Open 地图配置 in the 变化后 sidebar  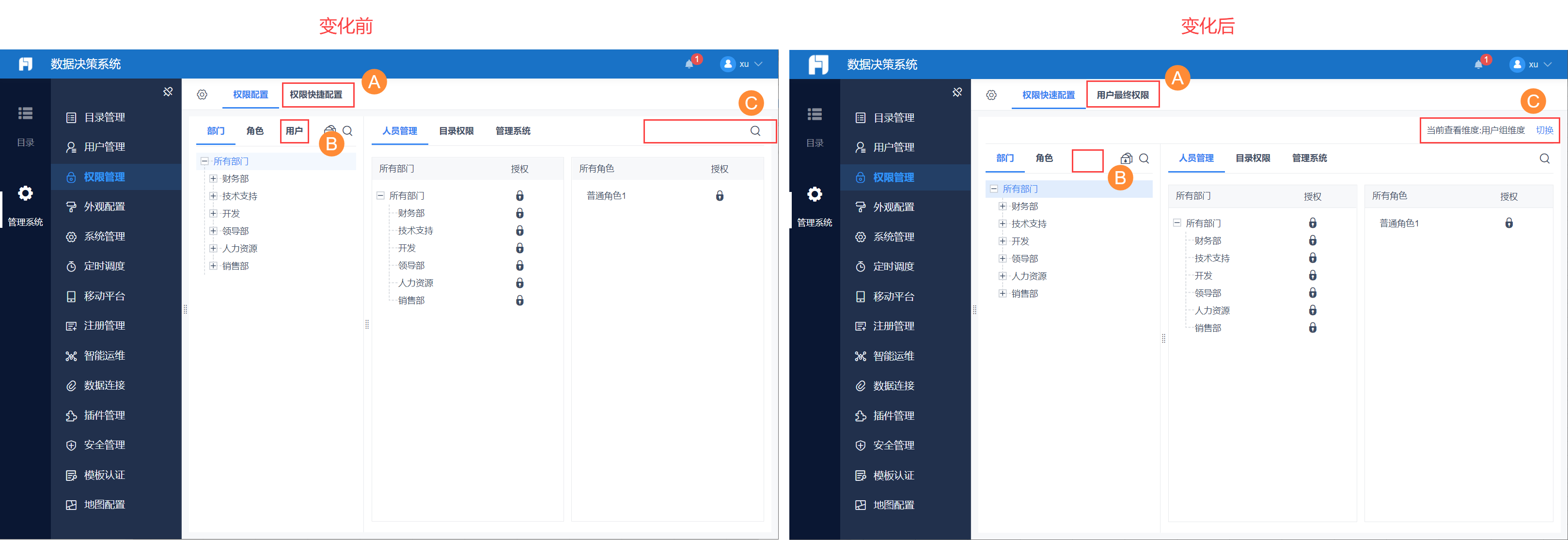pyautogui.click(x=893, y=505)
